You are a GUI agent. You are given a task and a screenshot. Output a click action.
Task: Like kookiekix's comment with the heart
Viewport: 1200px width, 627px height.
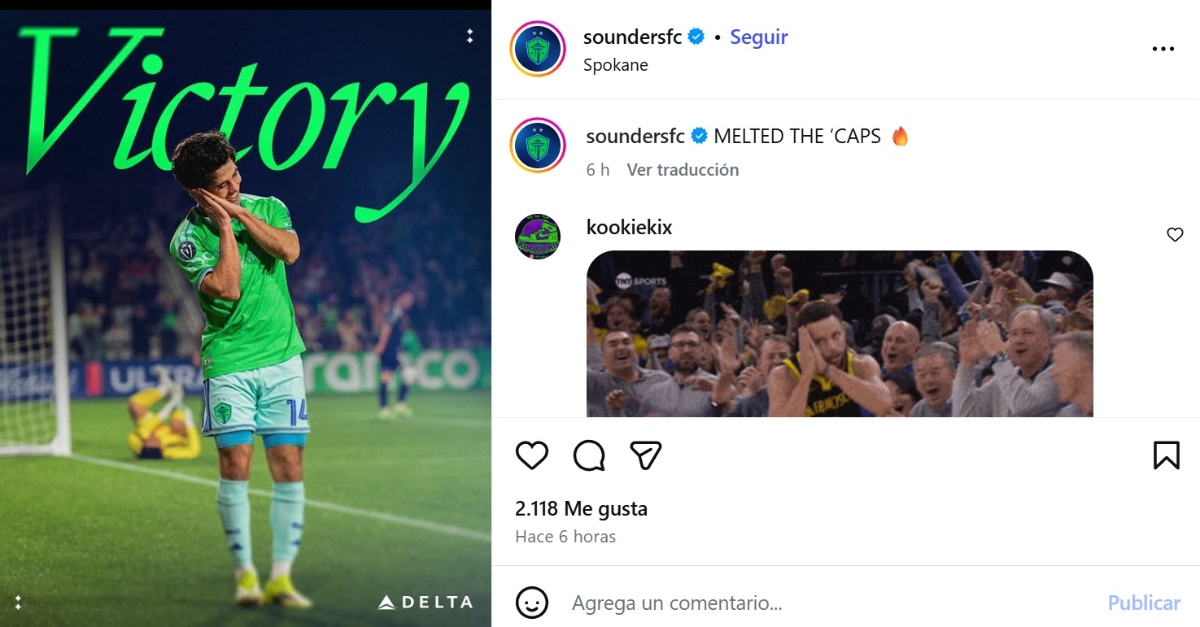click(1174, 234)
